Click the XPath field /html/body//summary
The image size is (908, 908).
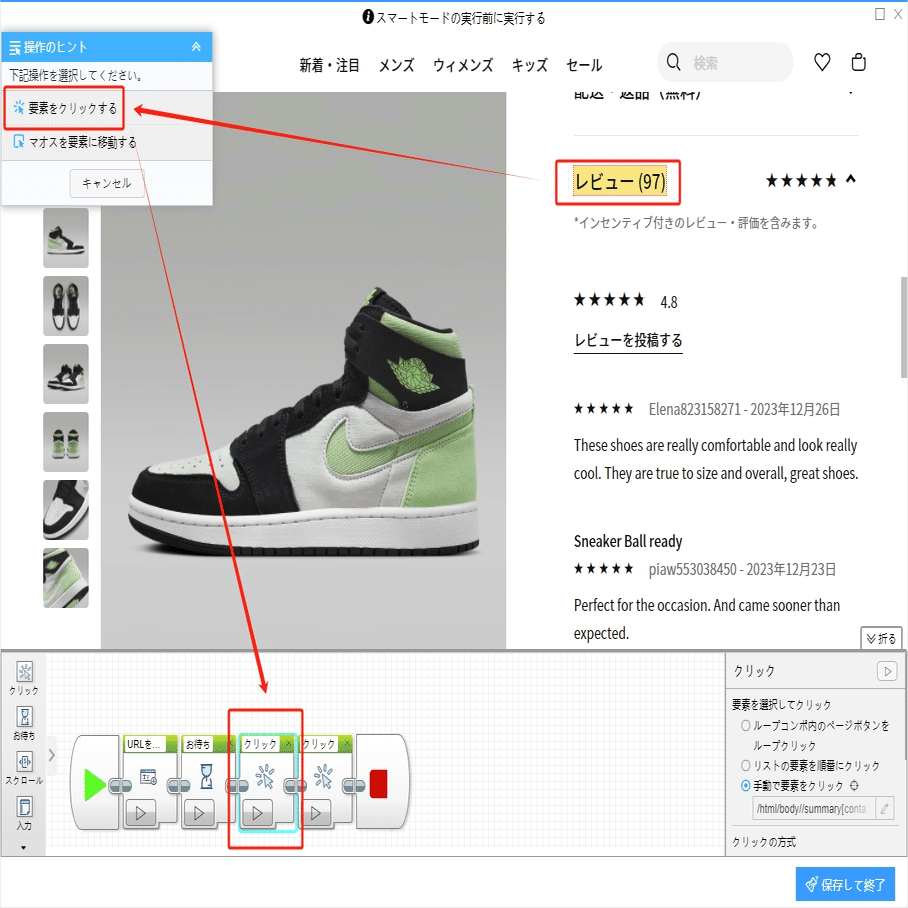814,808
